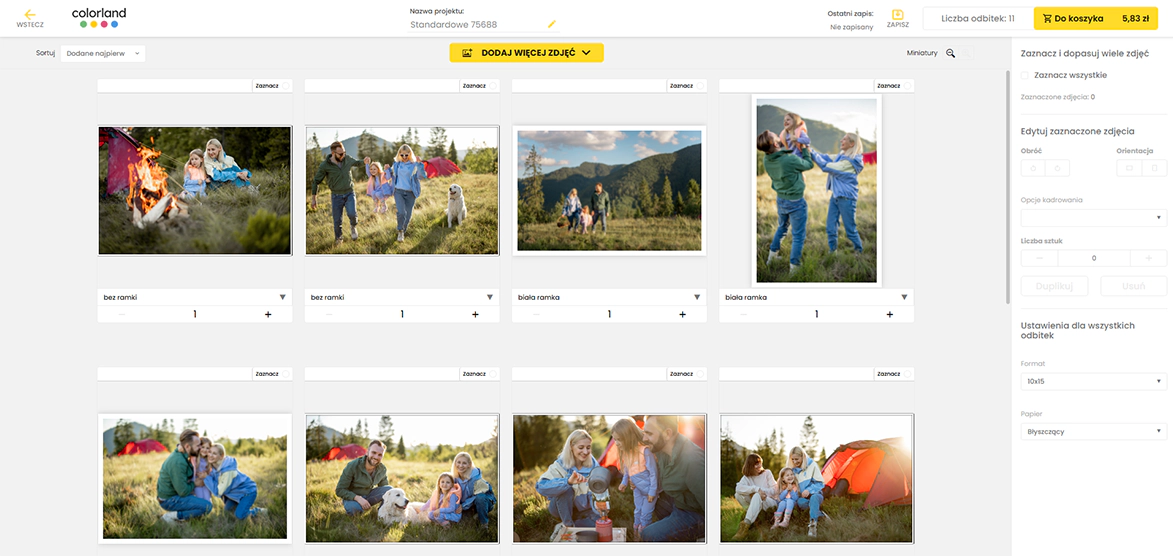The image size is (1173, 556).
Task: Open the colorland logo home link
Action: coord(99,19)
